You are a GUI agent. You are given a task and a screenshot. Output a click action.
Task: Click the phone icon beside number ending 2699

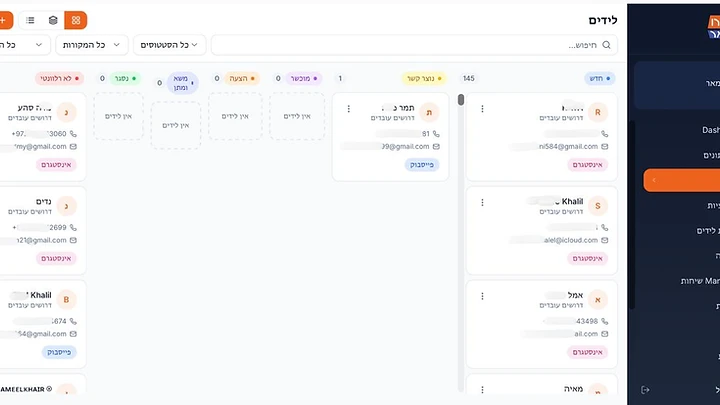pos(73,227)
